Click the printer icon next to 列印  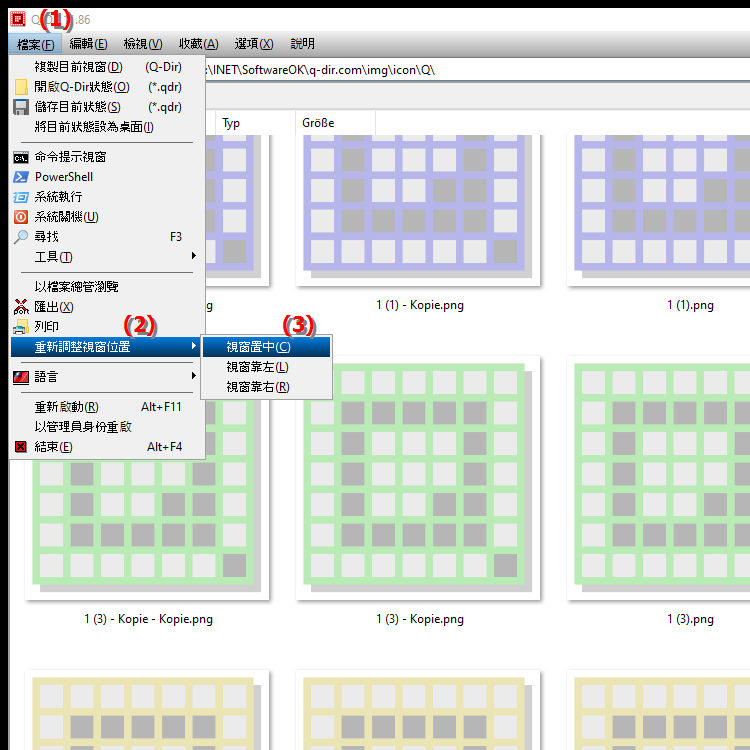[x=21, y=327]
